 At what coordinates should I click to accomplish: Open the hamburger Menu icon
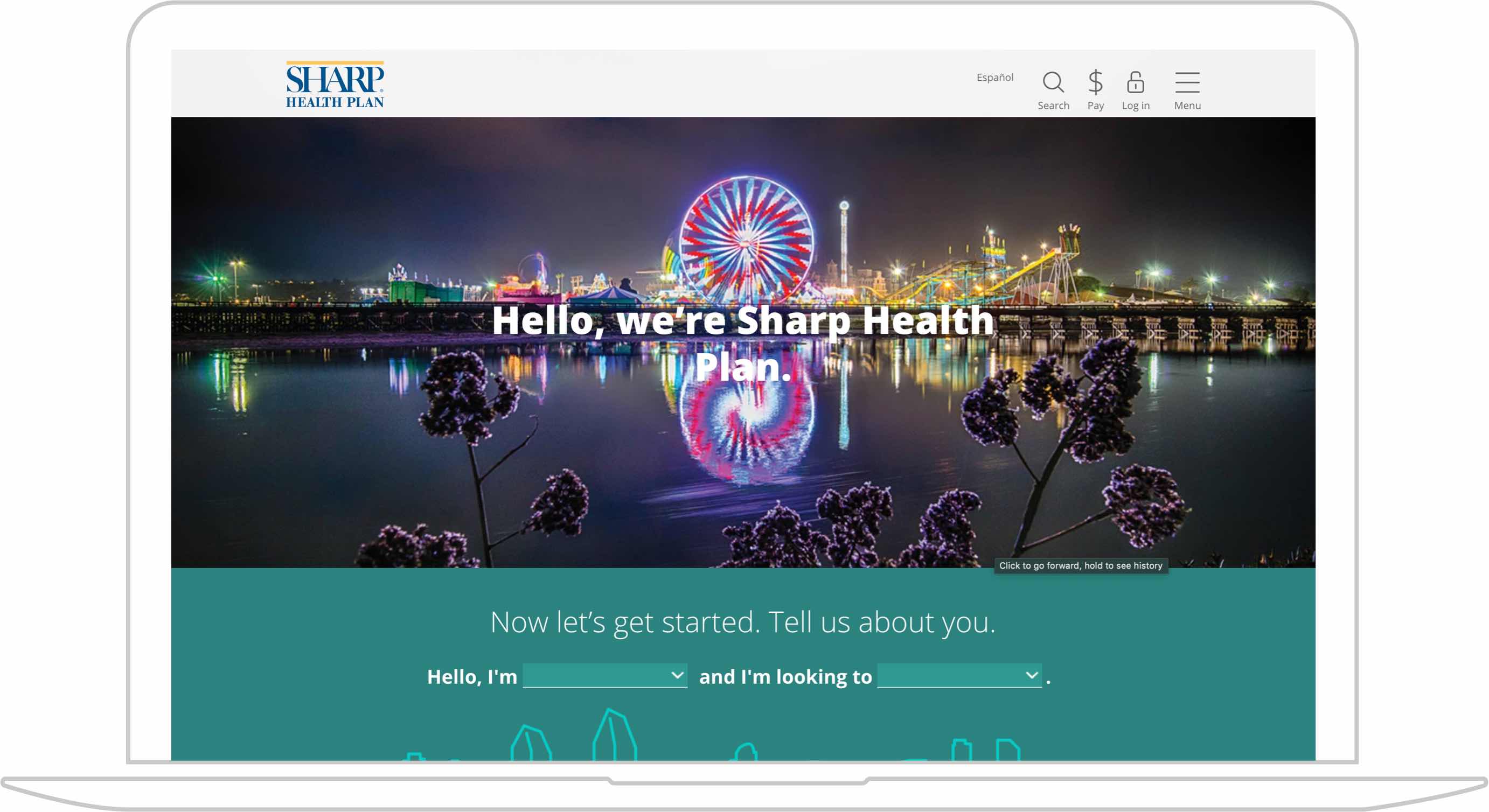[x=1187, y=82]
